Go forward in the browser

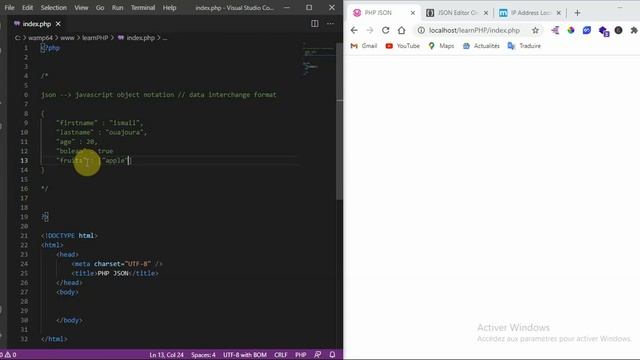(x=370, y=30)
